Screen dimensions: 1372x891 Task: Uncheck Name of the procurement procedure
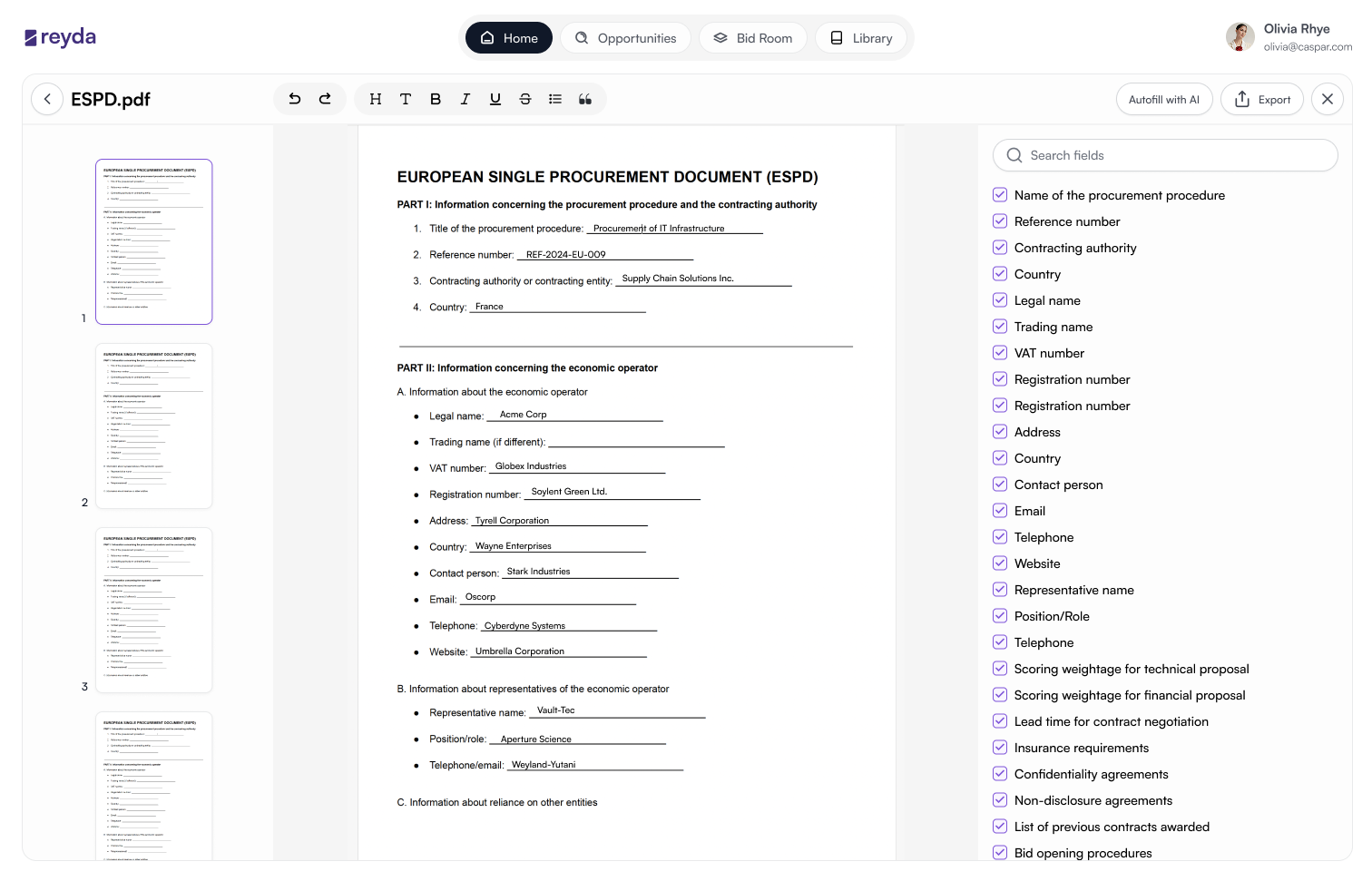point(1000,195)
